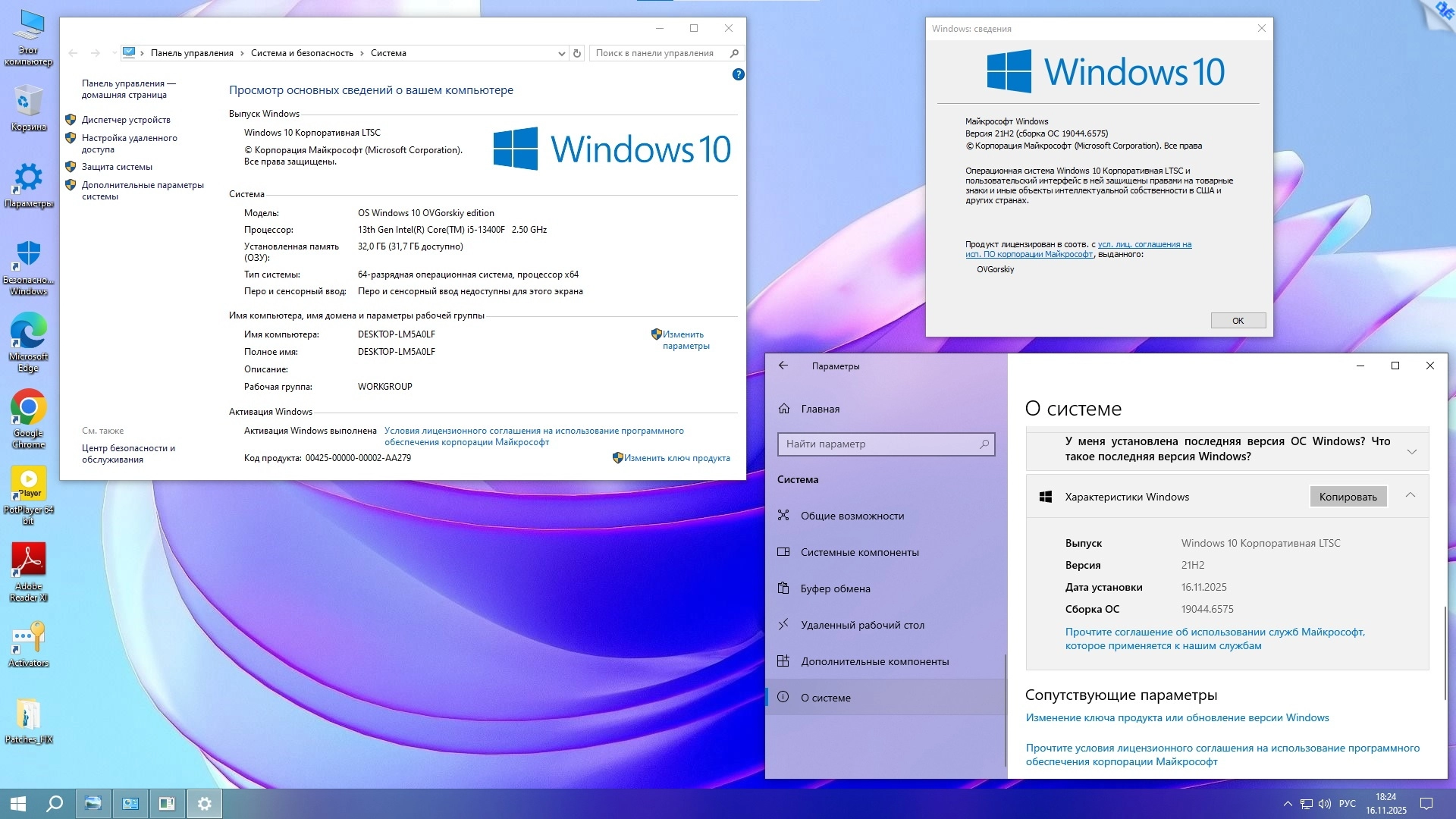The height and width of the screenshot is (819, 1456).
Task: Expand the address bar history dropdown
Action: [x=561, y=53]
